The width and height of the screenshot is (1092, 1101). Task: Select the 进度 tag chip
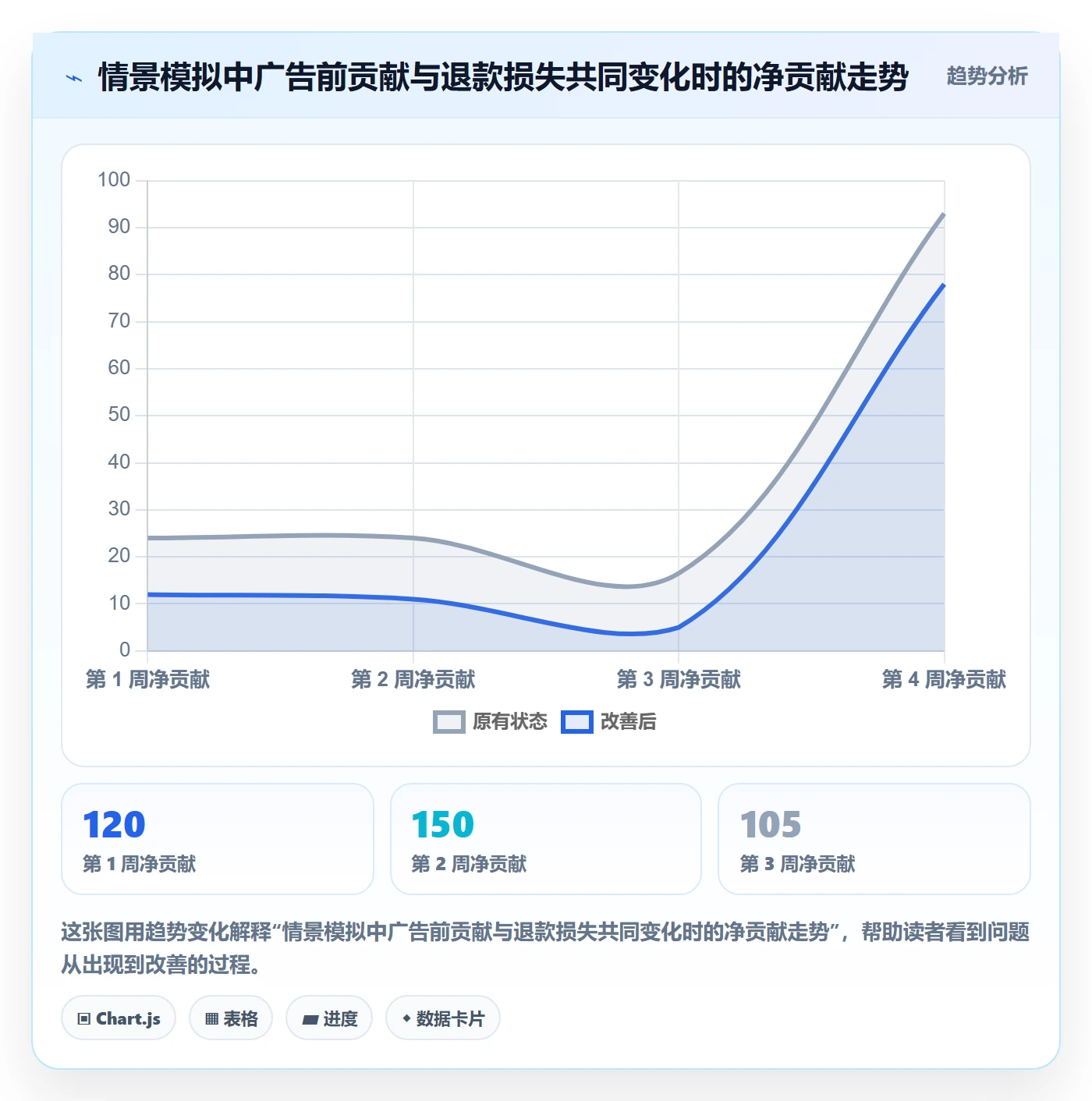pos(329,1018)
